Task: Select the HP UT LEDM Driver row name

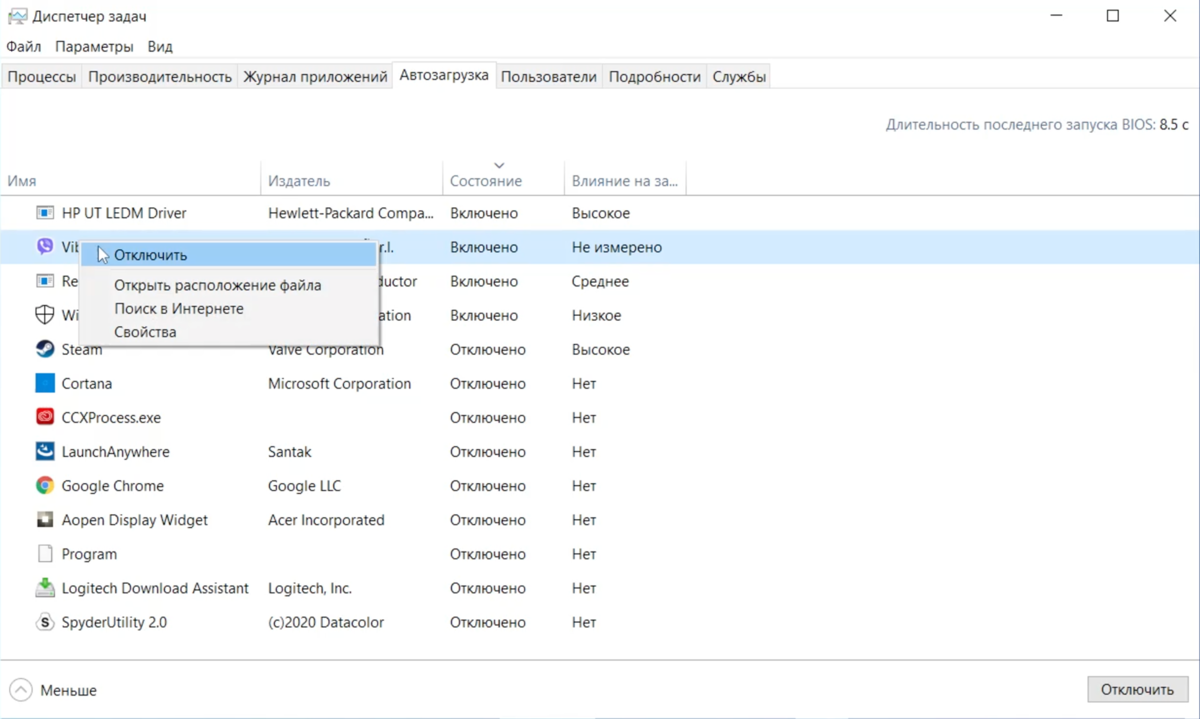Action: (x=124, y=213)
